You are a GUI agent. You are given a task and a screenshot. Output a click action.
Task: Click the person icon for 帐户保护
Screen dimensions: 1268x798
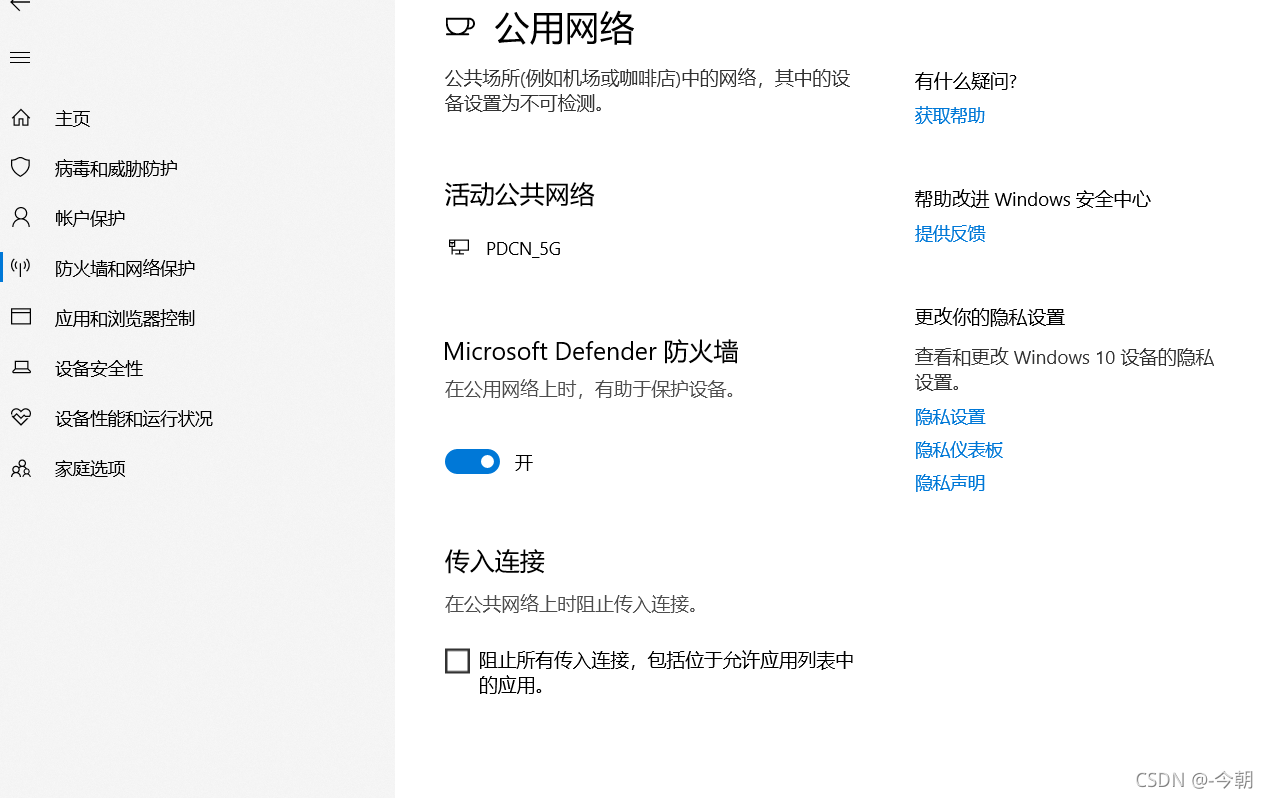click(x=20, y=217)
